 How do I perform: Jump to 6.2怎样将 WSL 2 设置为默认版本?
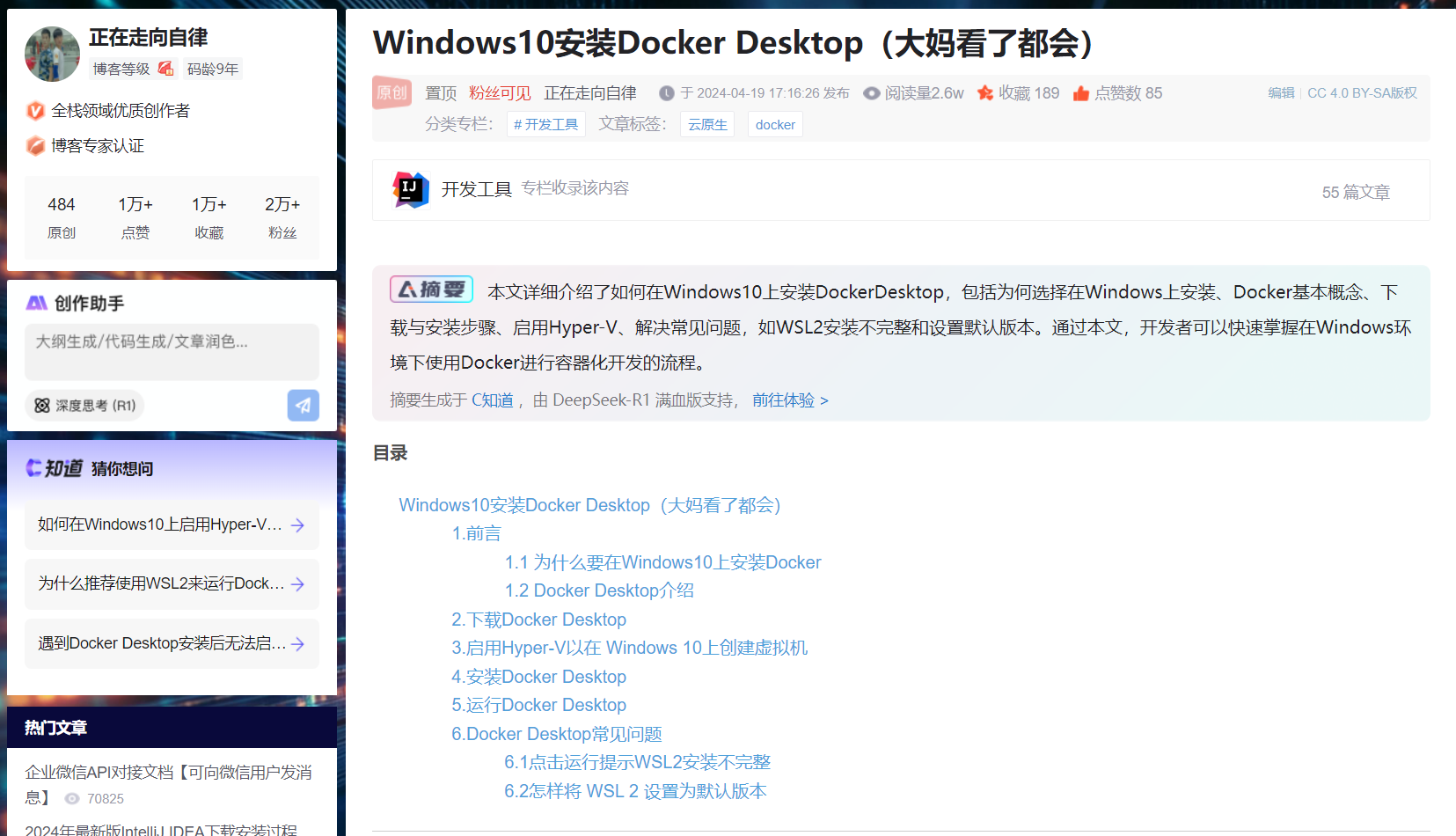pyautogui.click(x=635, y=791)
